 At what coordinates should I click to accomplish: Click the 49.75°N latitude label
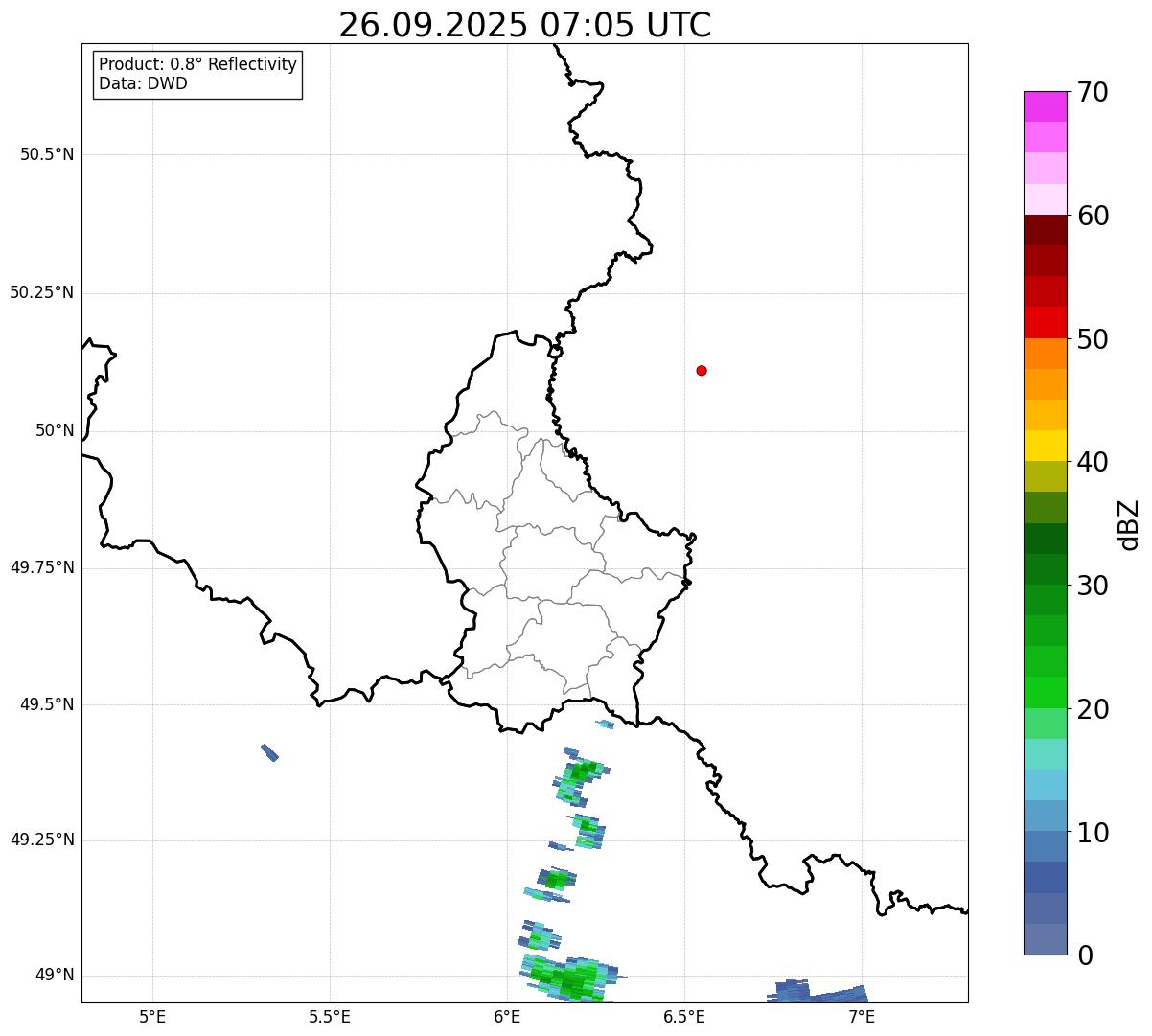point(42,567)
